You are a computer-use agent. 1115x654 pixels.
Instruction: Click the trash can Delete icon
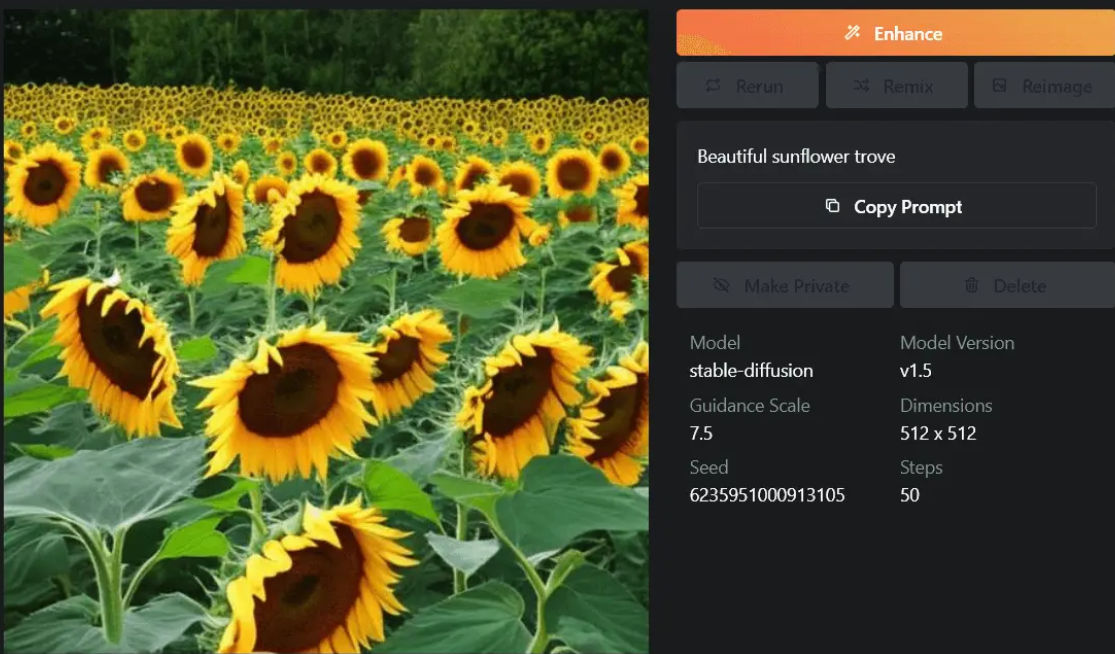pyautogui.click(x=971, y=286)
